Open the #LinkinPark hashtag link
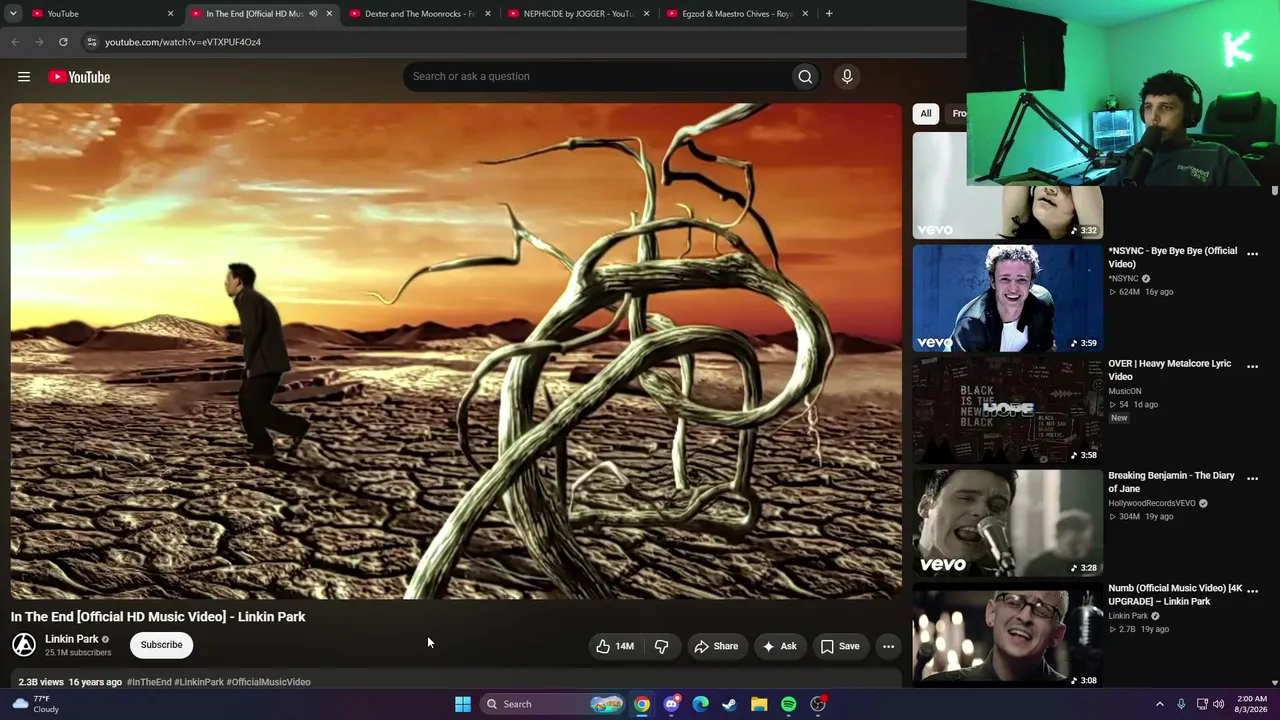 click(199, 682)
